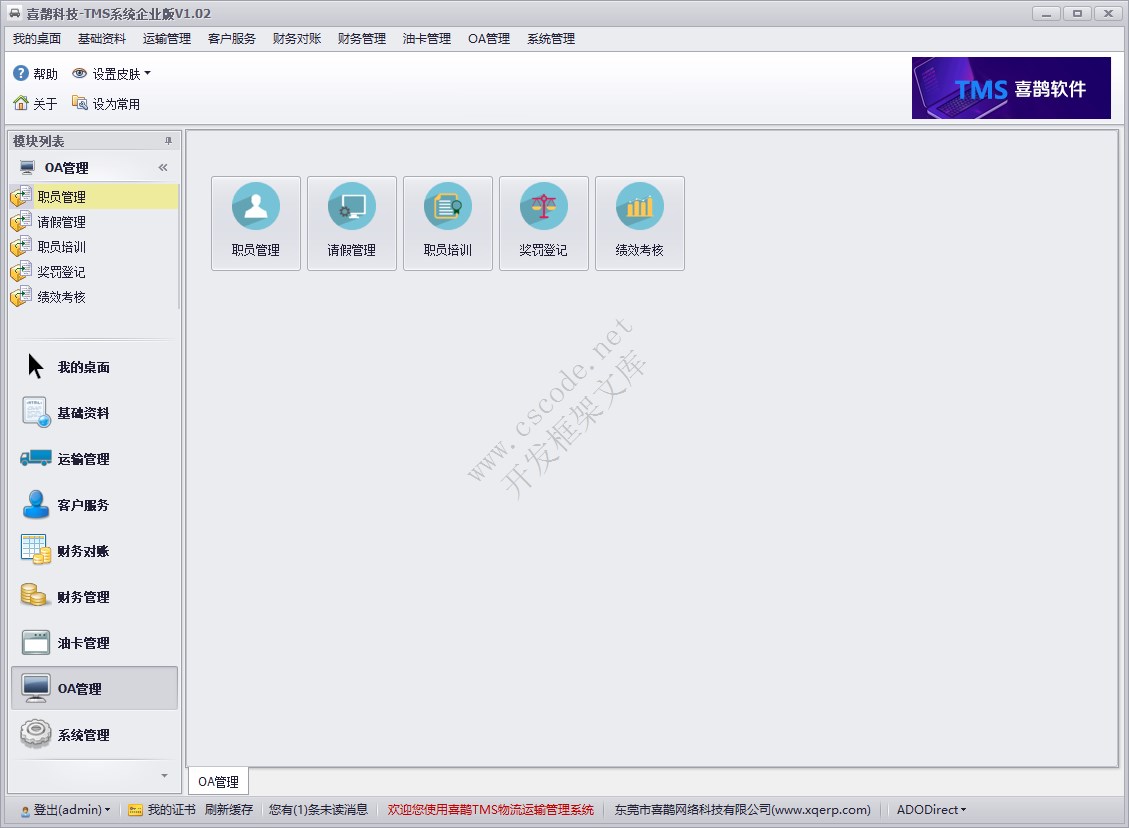Open 油卡管理 sidebar group

pos(94,643)
